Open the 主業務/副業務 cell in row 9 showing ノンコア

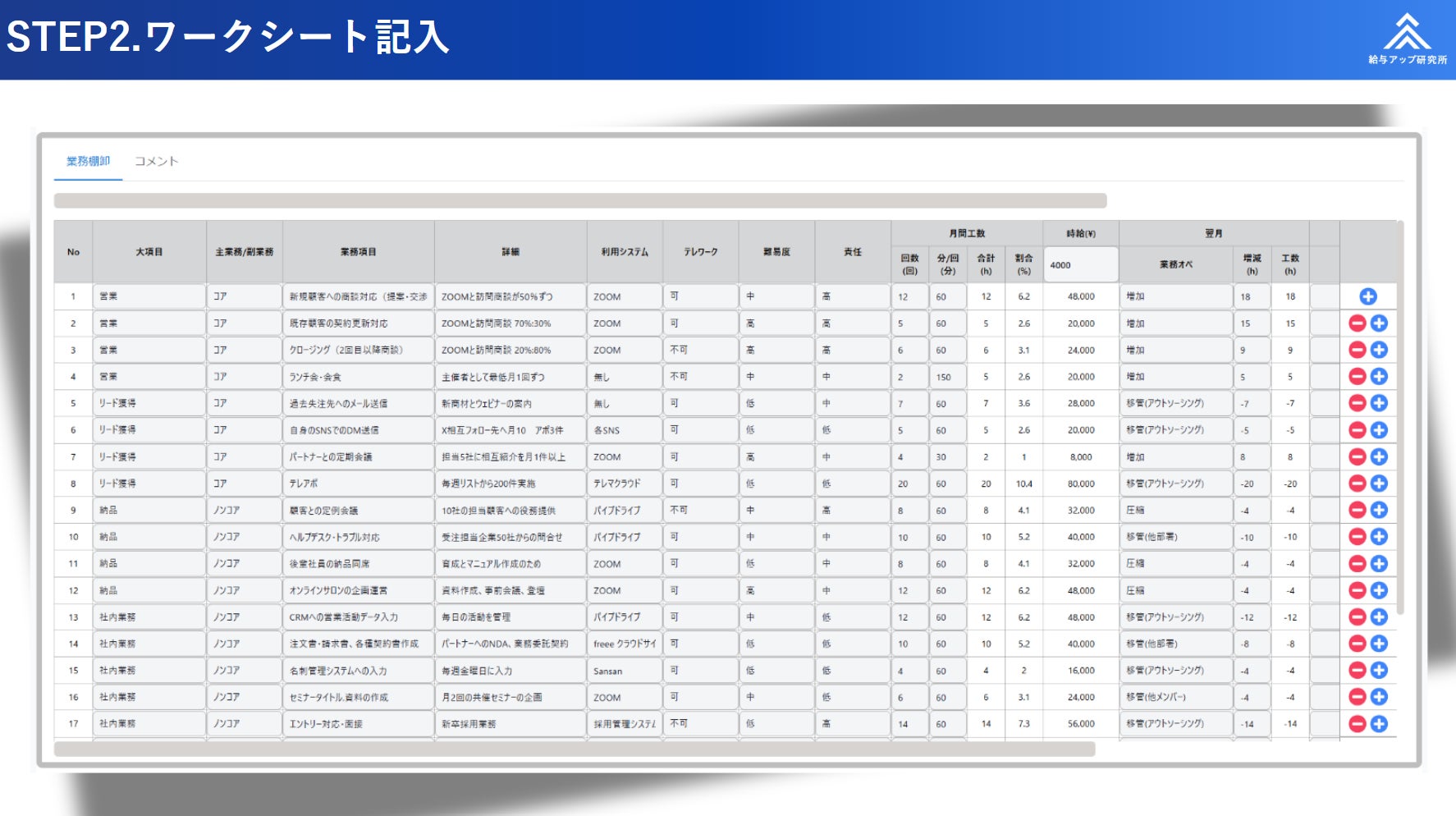click(244, 510)
